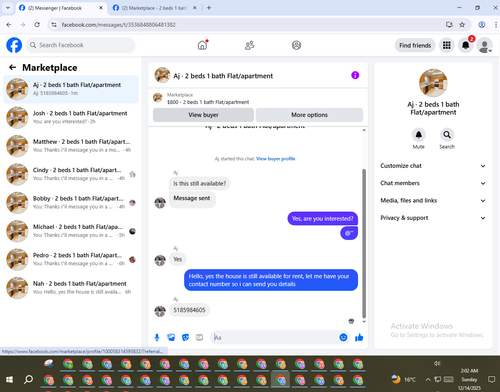Open the Nah conversation
The image size is (500, 392).
[71, 288]
